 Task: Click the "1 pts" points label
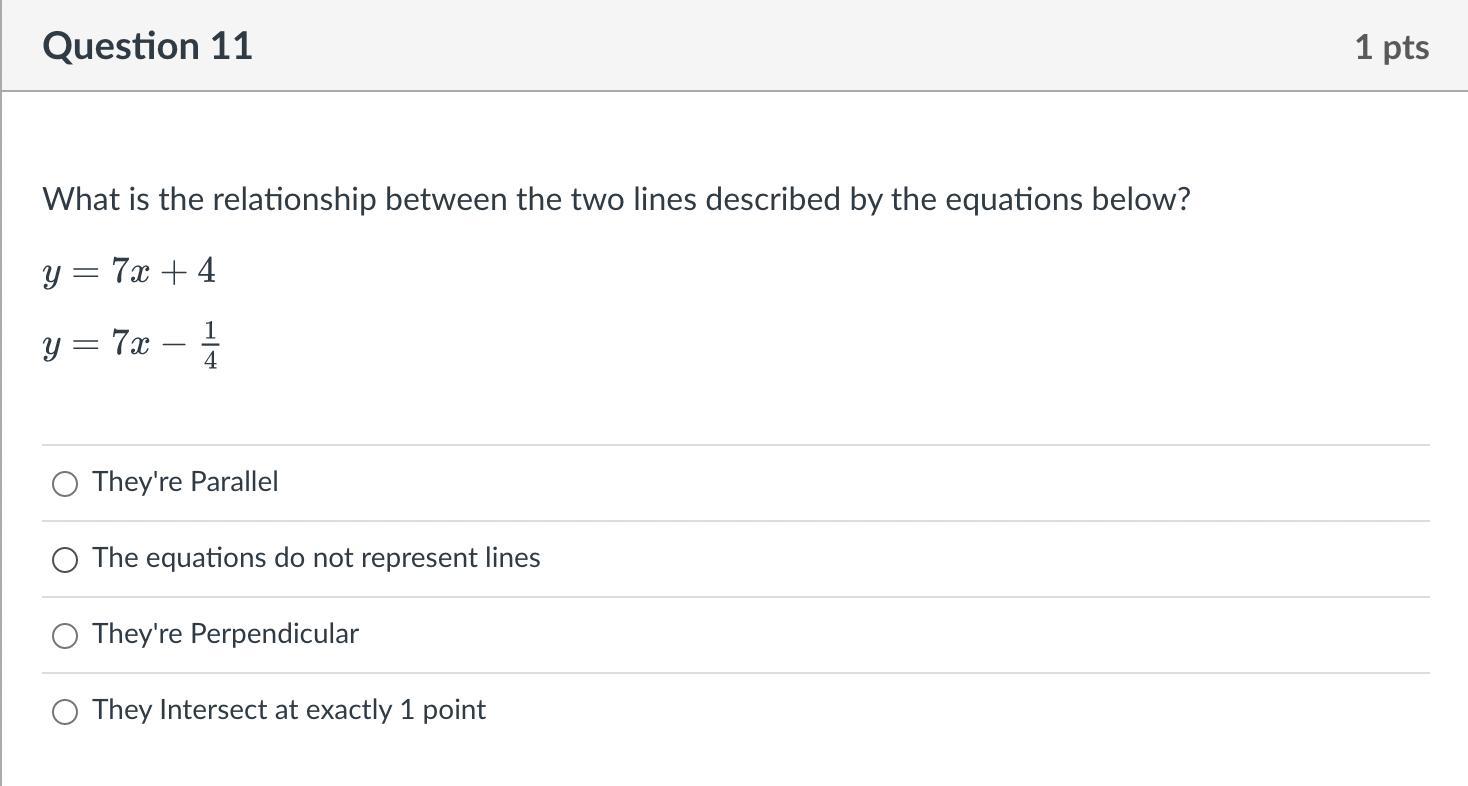click(x=1391, y=47)
